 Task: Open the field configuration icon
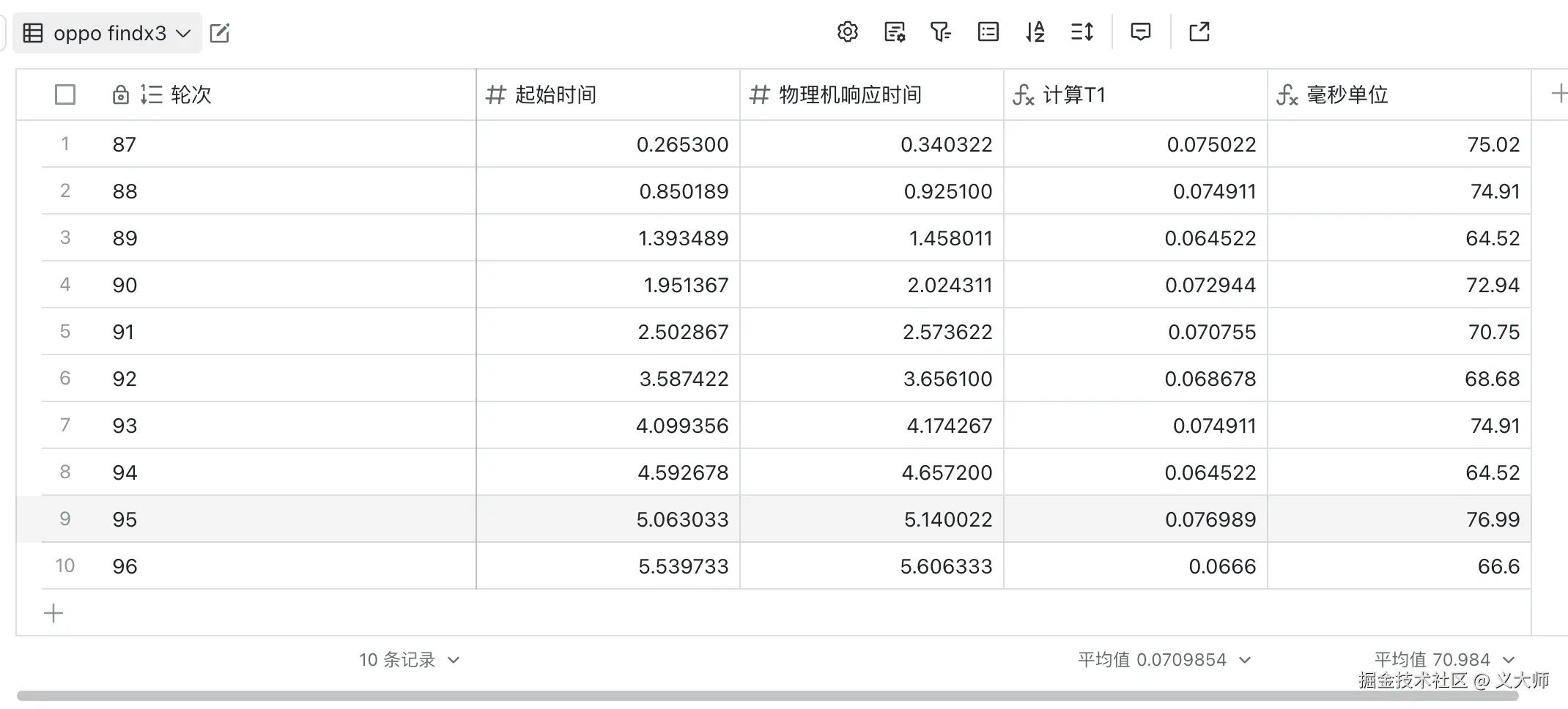coord(895,32)
